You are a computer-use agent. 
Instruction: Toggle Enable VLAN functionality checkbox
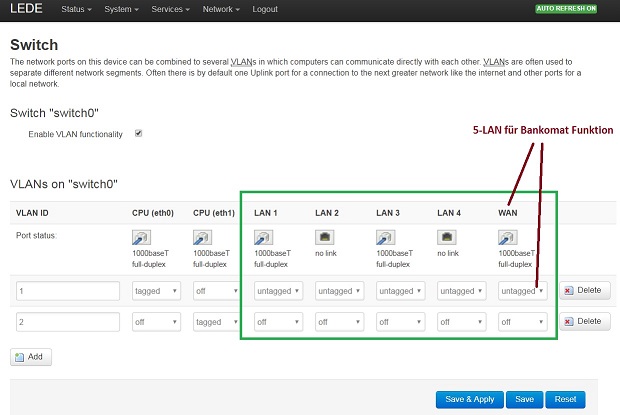138,133
